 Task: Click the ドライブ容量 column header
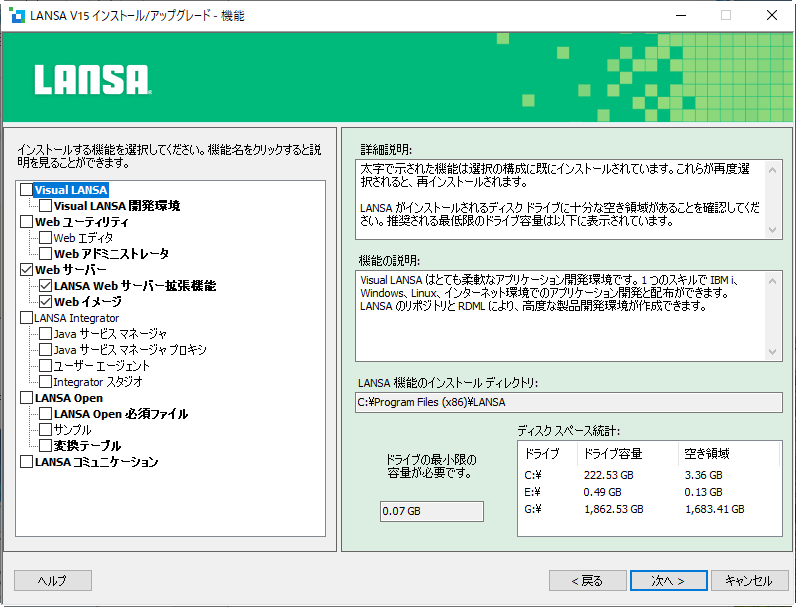(627, 453)
